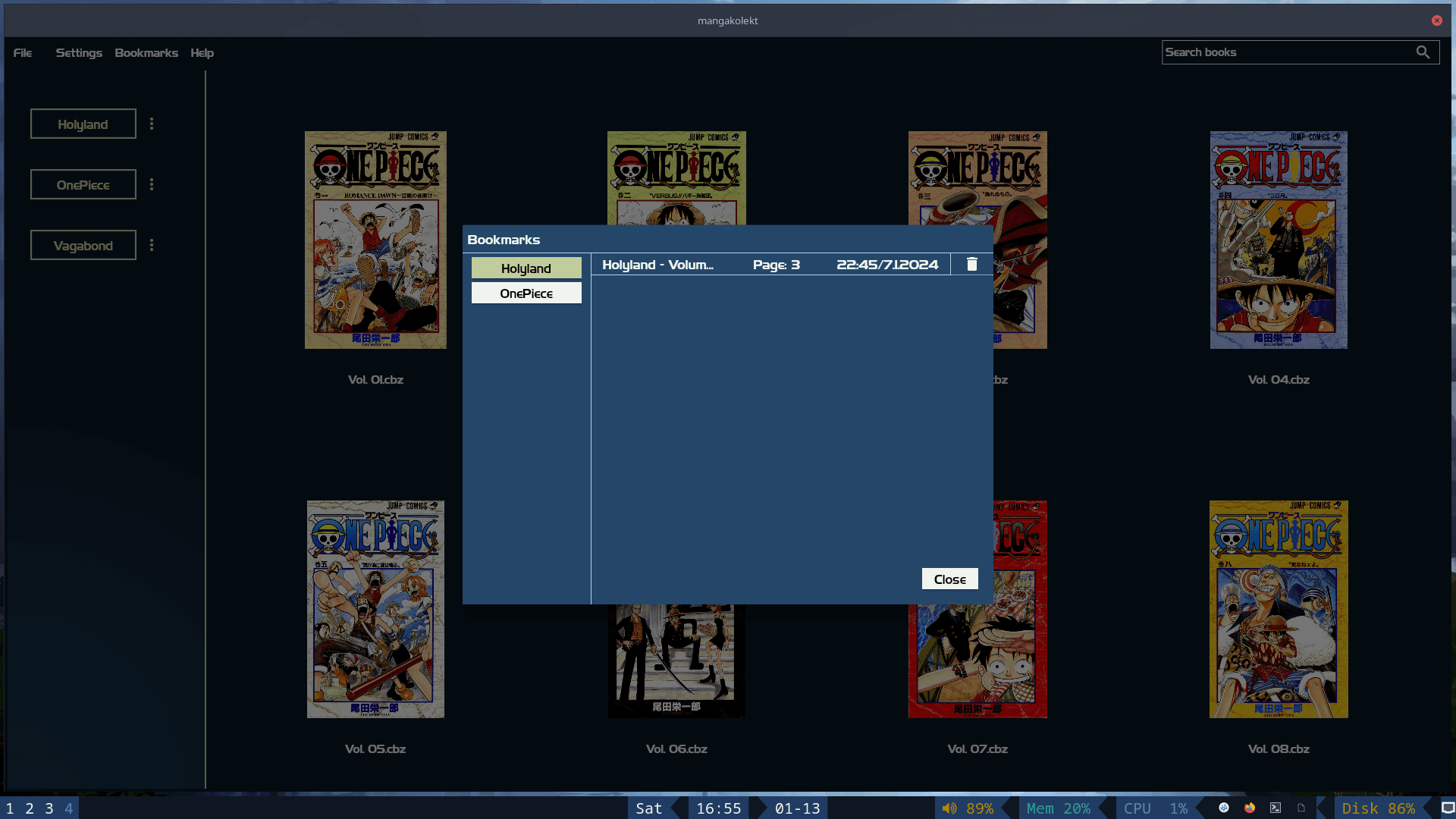The width and height of the screenshot is (1456, 819).
Task: Click the Sat day label in status bar
Action: coord(648,808)
